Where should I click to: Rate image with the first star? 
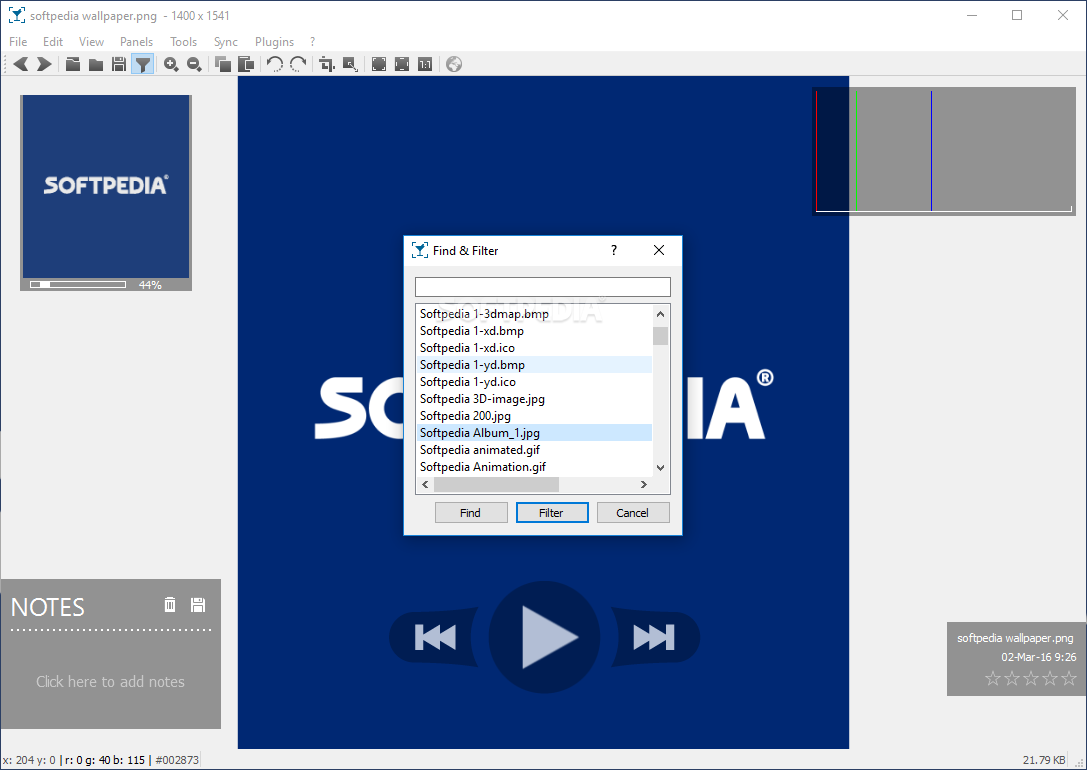pos(993,678)
